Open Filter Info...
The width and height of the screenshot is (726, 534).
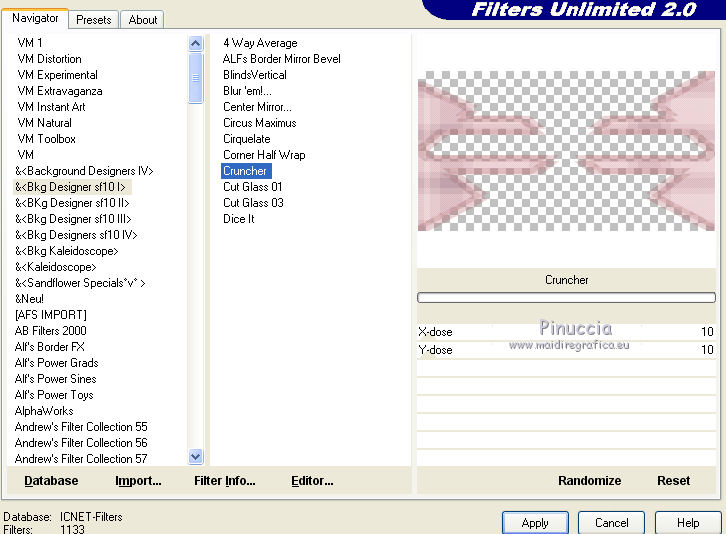225,481
